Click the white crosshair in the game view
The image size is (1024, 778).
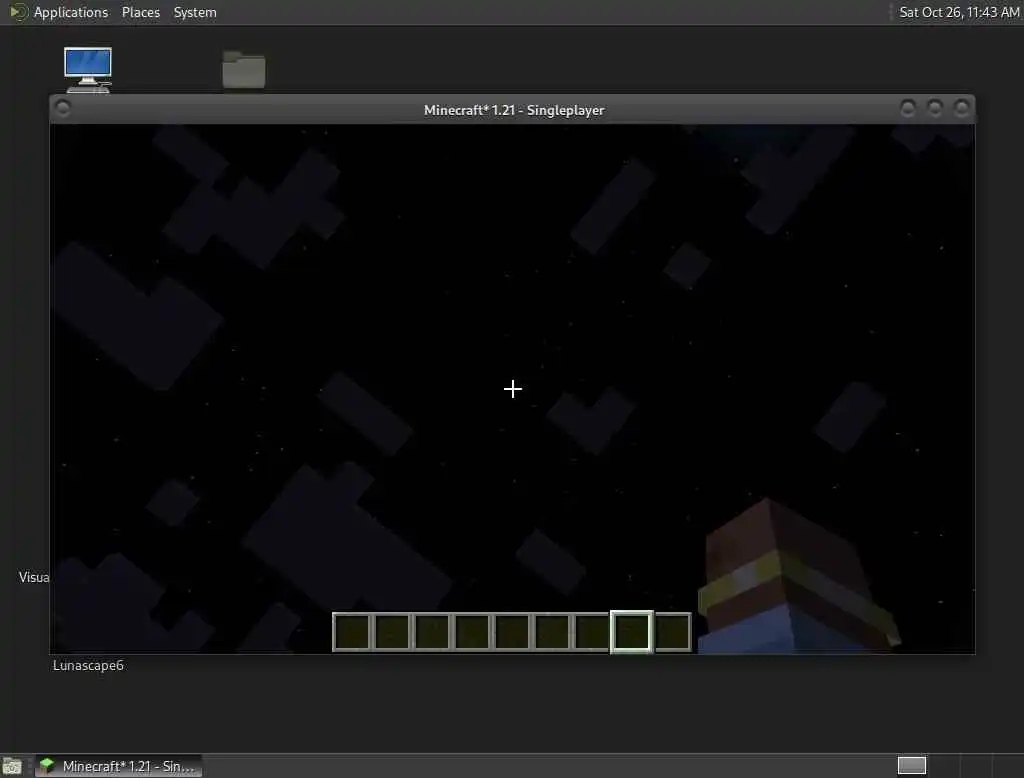513,389
